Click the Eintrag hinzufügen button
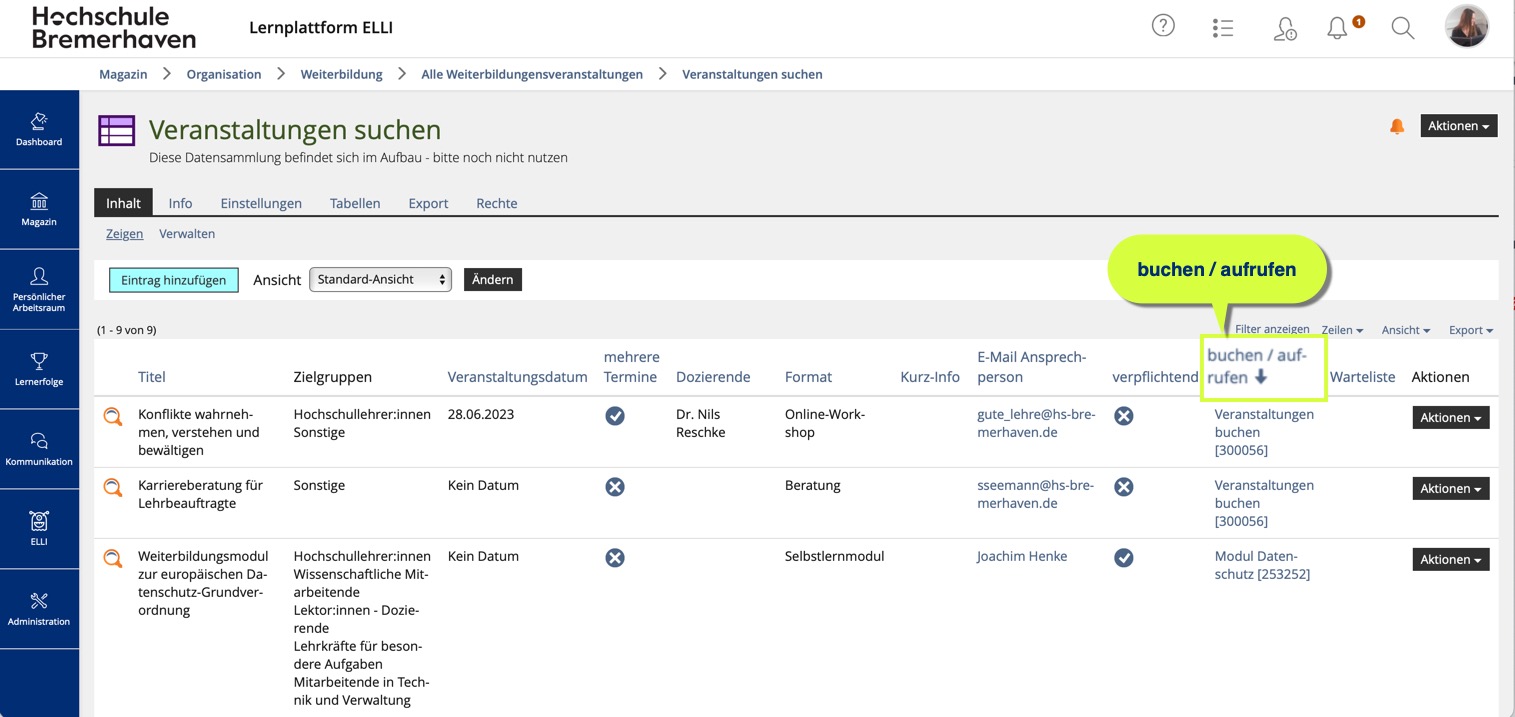The width and height of the screenshot is (1515, 717). [x=174, y=280]
